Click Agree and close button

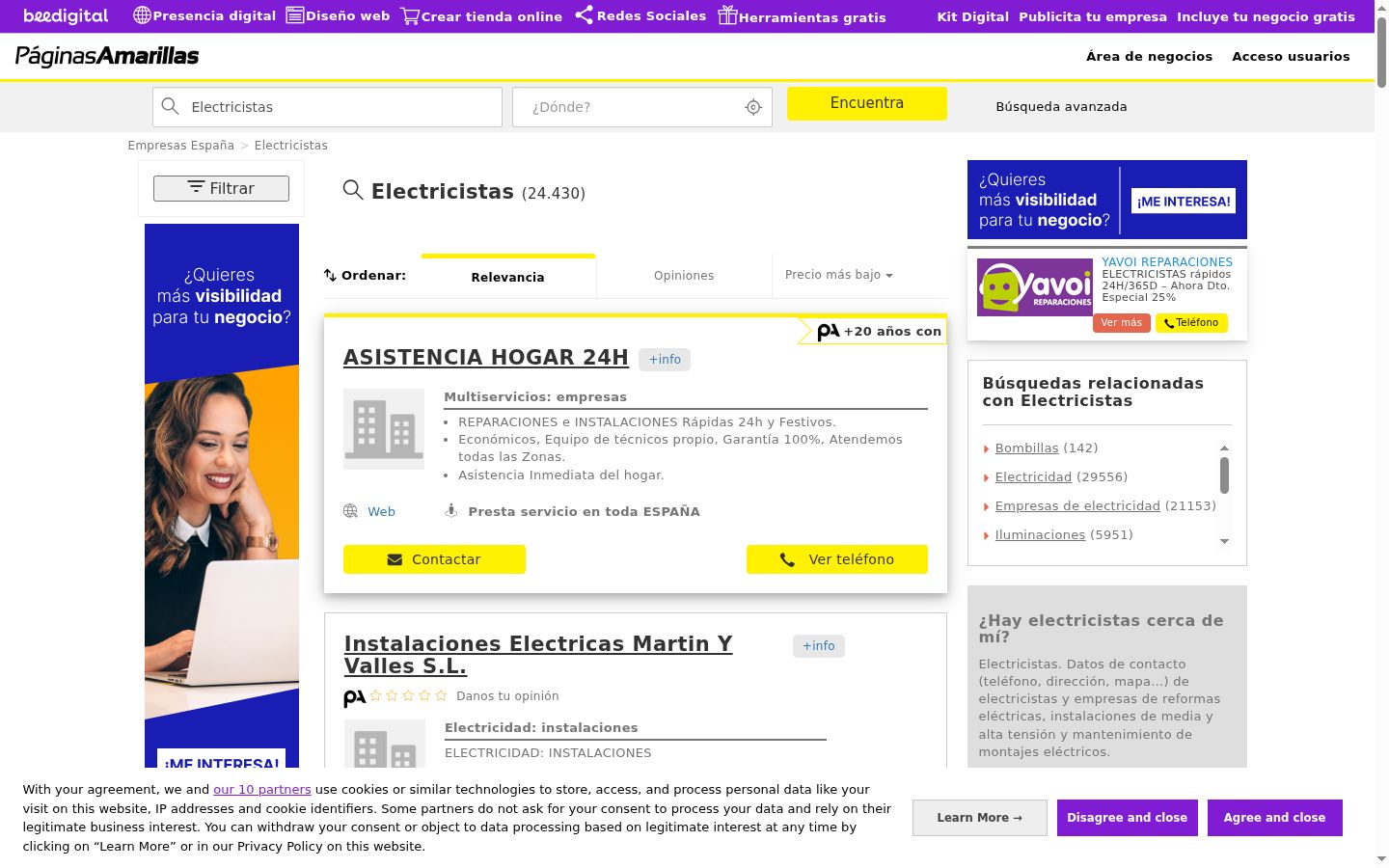1275,818
